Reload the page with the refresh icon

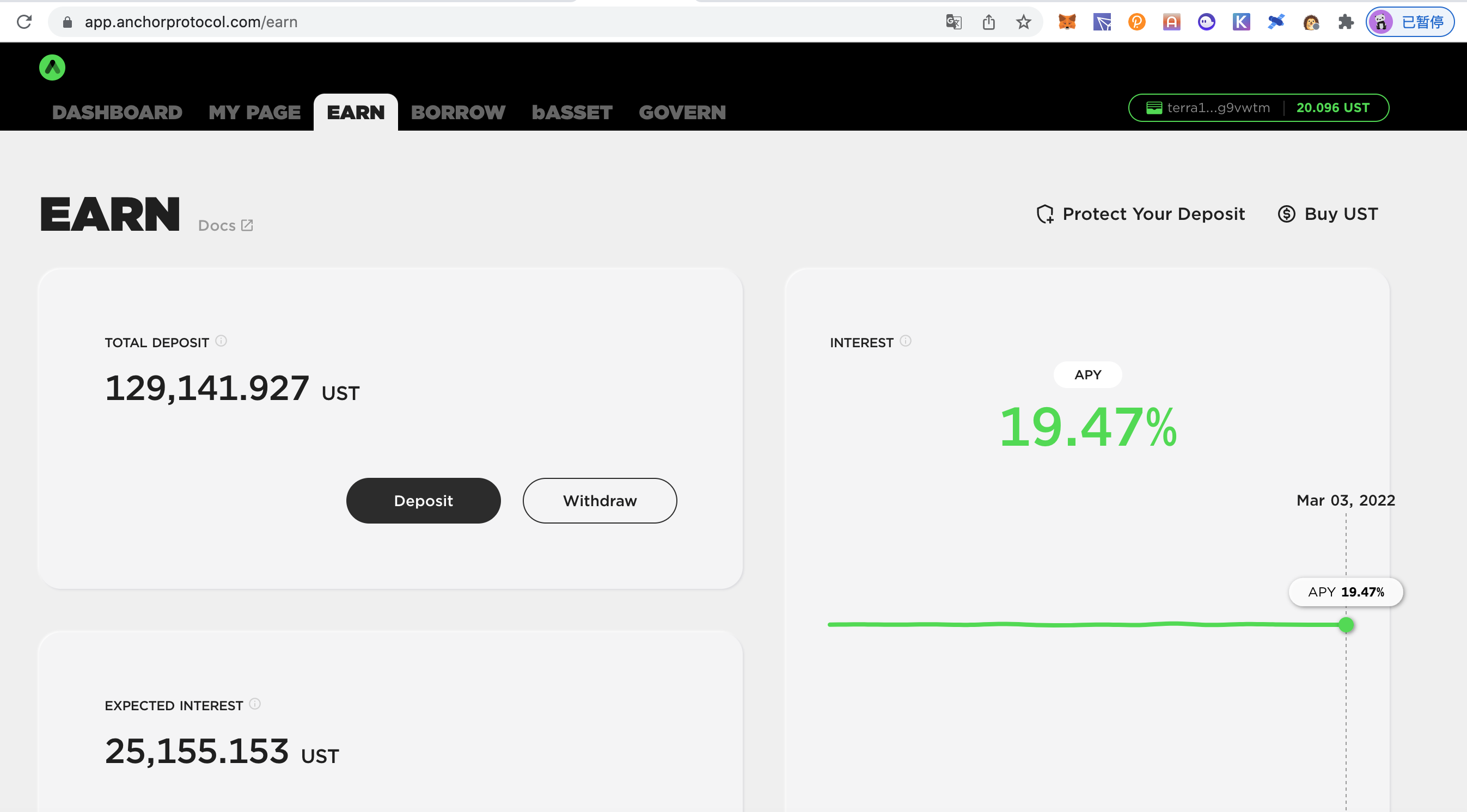point(24,22)
